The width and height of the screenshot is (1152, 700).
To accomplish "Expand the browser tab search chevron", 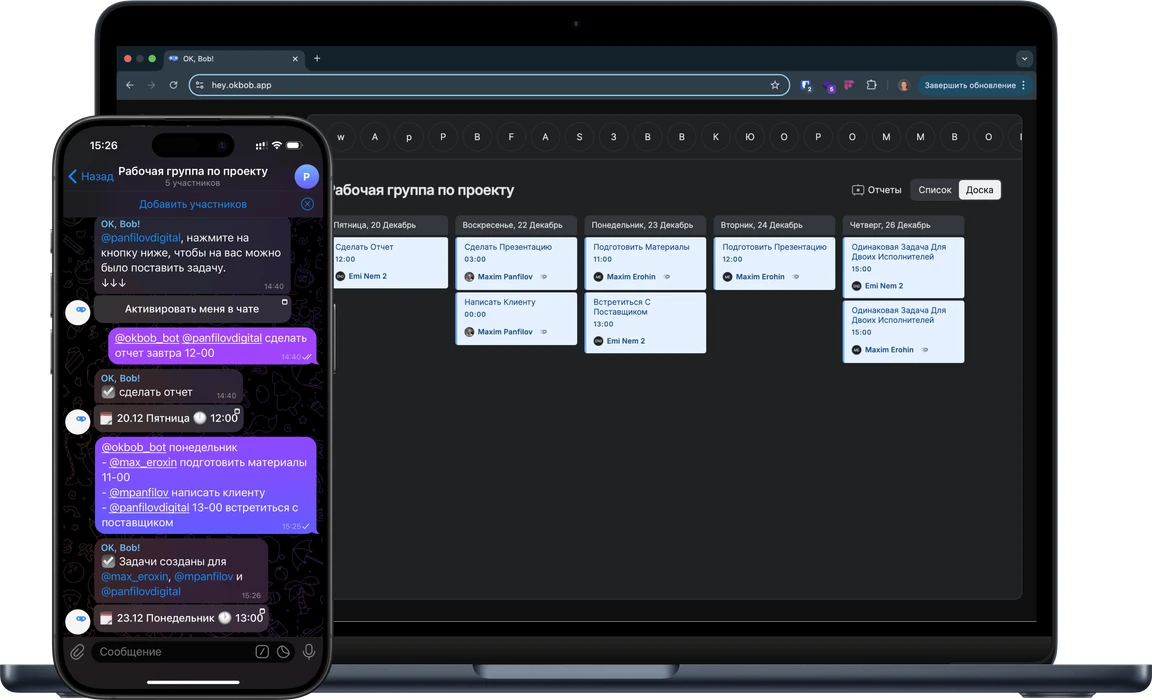I will tap(1023, 59).
